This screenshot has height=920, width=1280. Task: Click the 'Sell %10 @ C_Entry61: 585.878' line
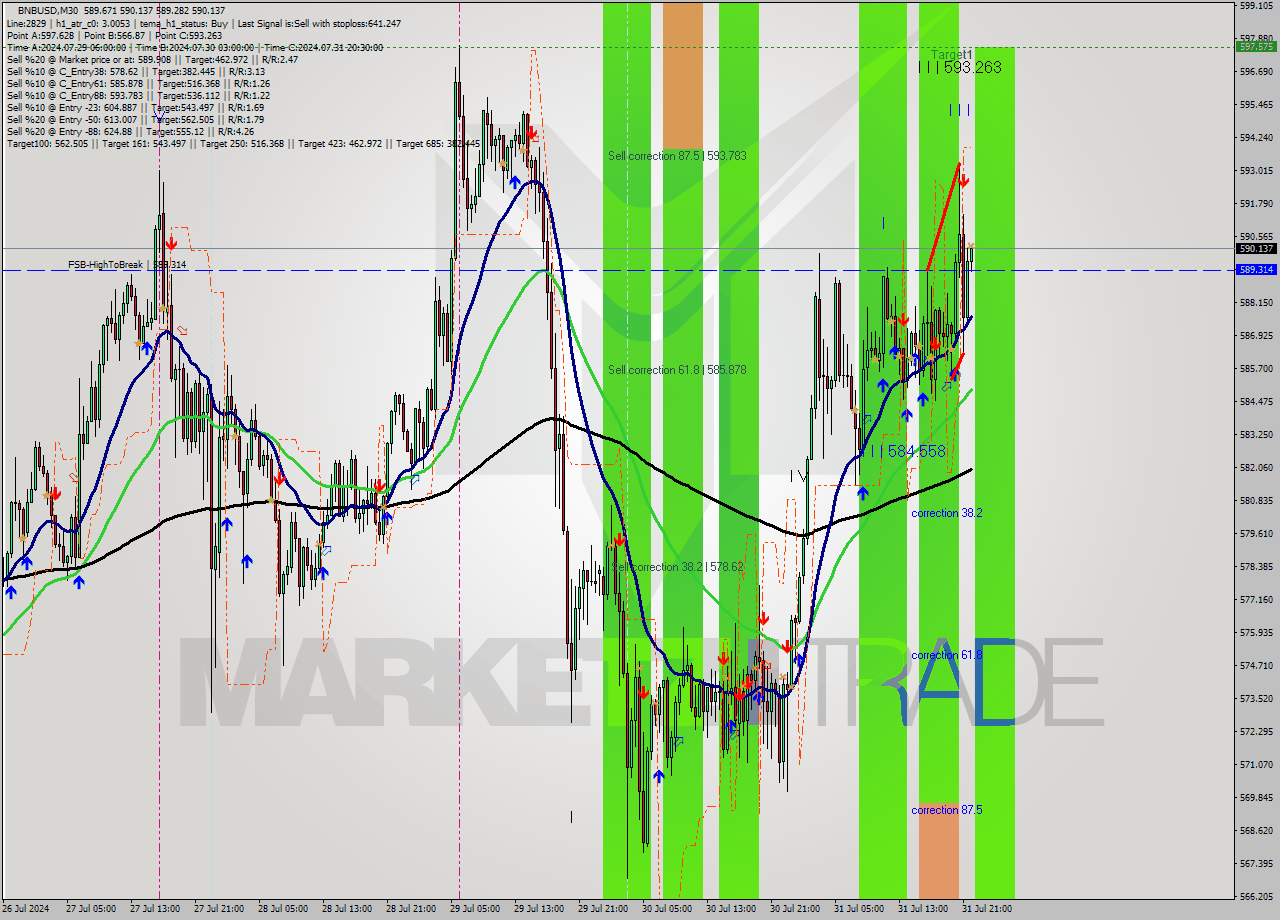(138, 83)
